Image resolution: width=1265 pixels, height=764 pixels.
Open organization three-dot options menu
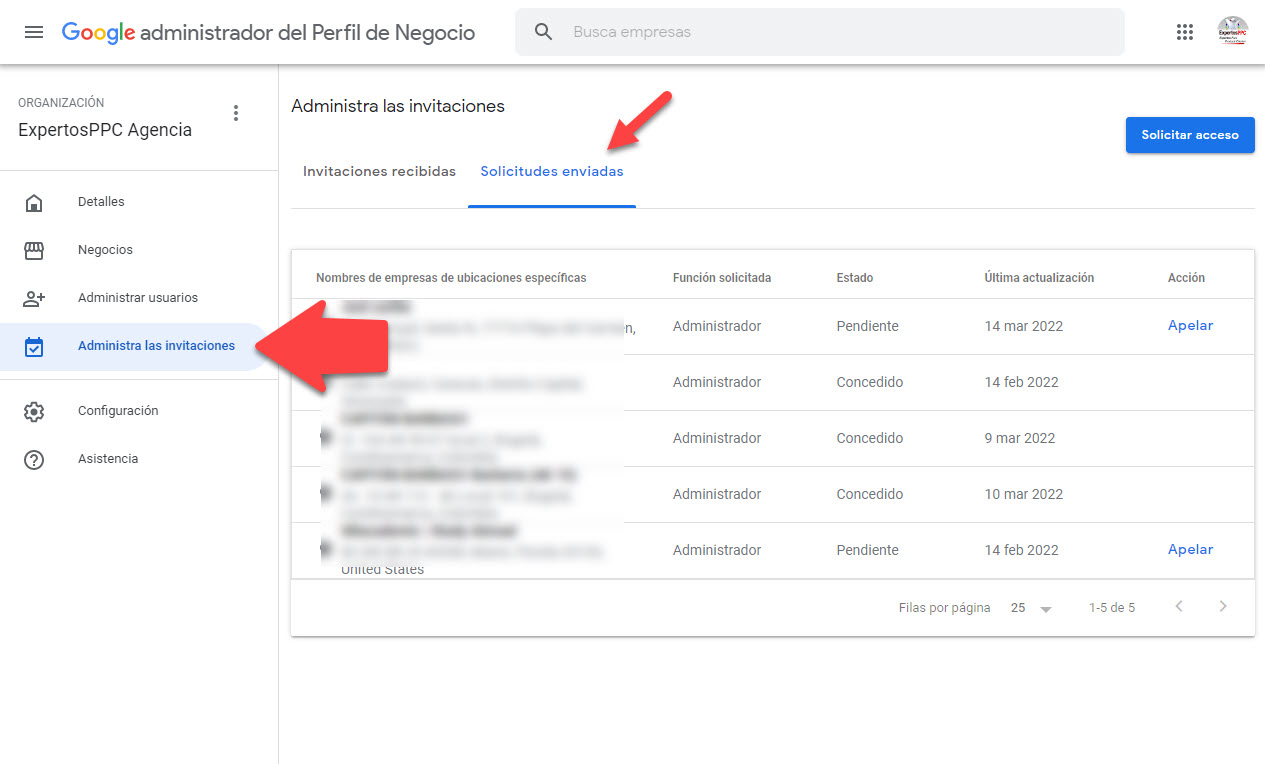tap(236, 113)
